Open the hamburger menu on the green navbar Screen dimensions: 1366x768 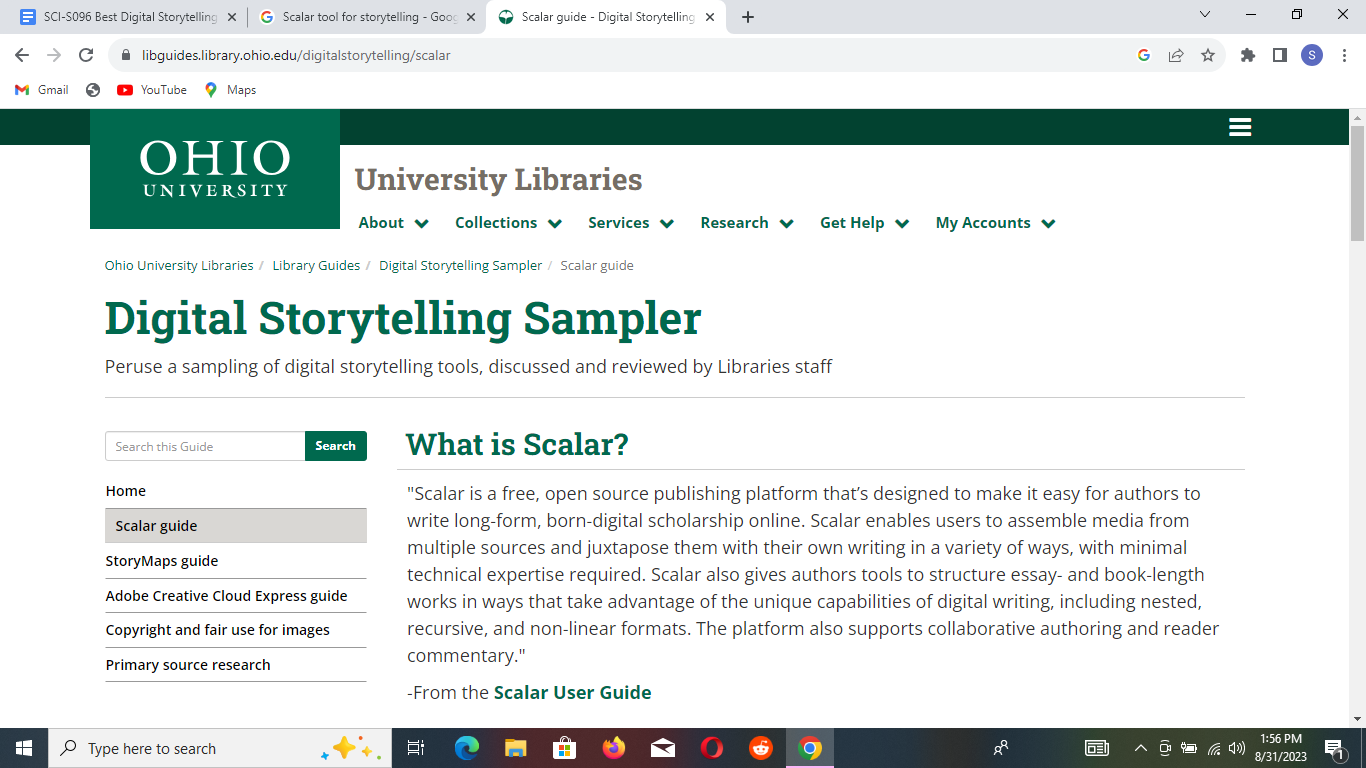tap(1240, 127)
